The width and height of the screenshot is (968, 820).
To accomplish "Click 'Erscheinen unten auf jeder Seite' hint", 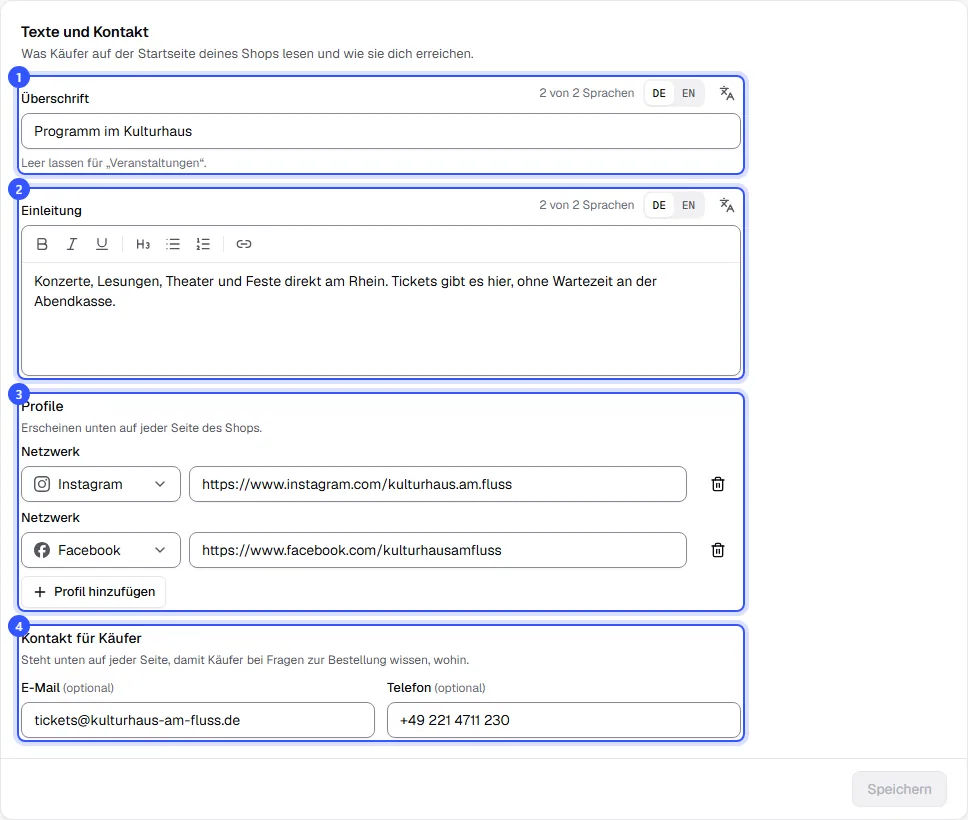I will pyautogui.click(x=141, y=428).
